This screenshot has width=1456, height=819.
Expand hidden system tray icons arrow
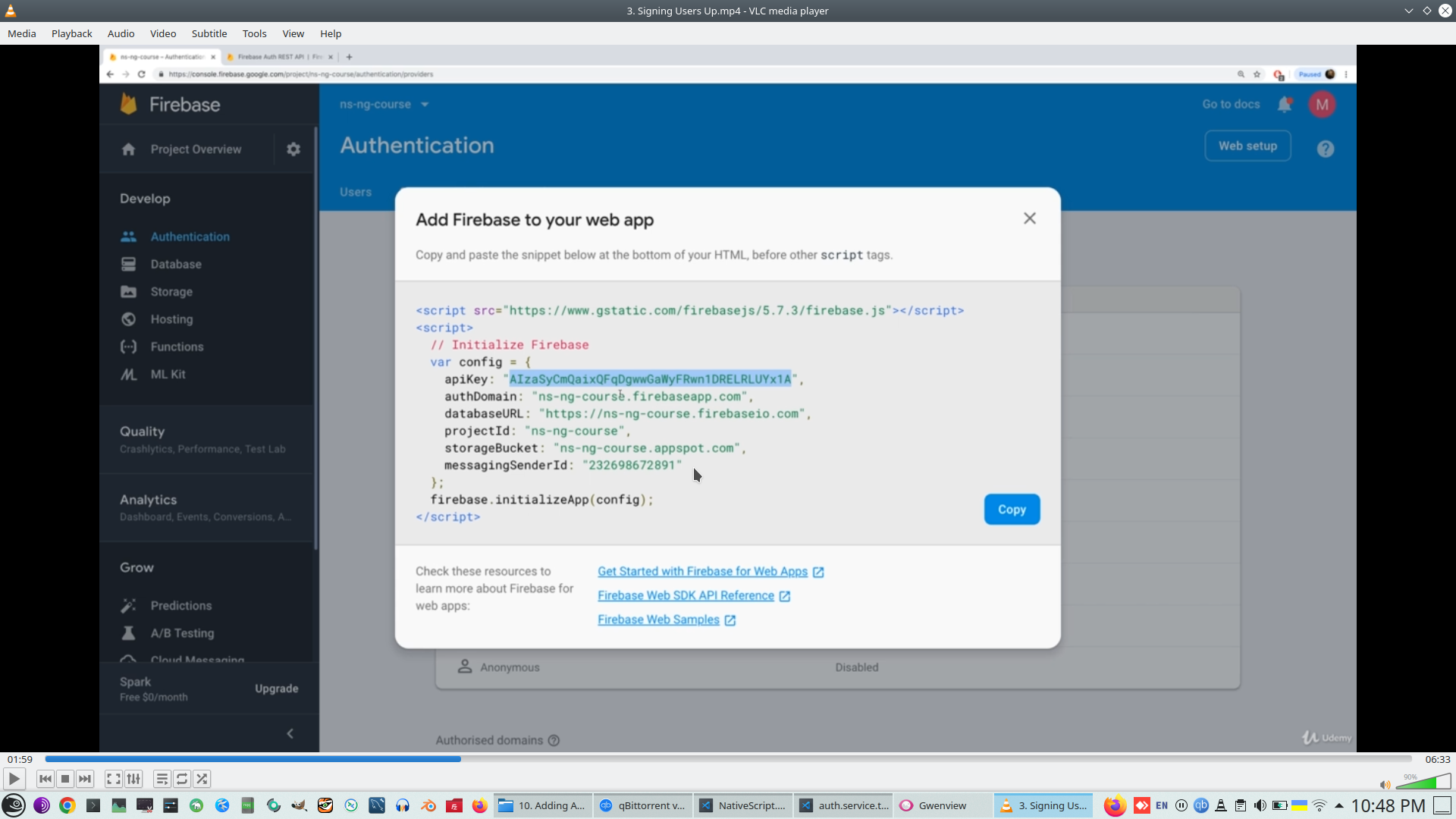1339,805
